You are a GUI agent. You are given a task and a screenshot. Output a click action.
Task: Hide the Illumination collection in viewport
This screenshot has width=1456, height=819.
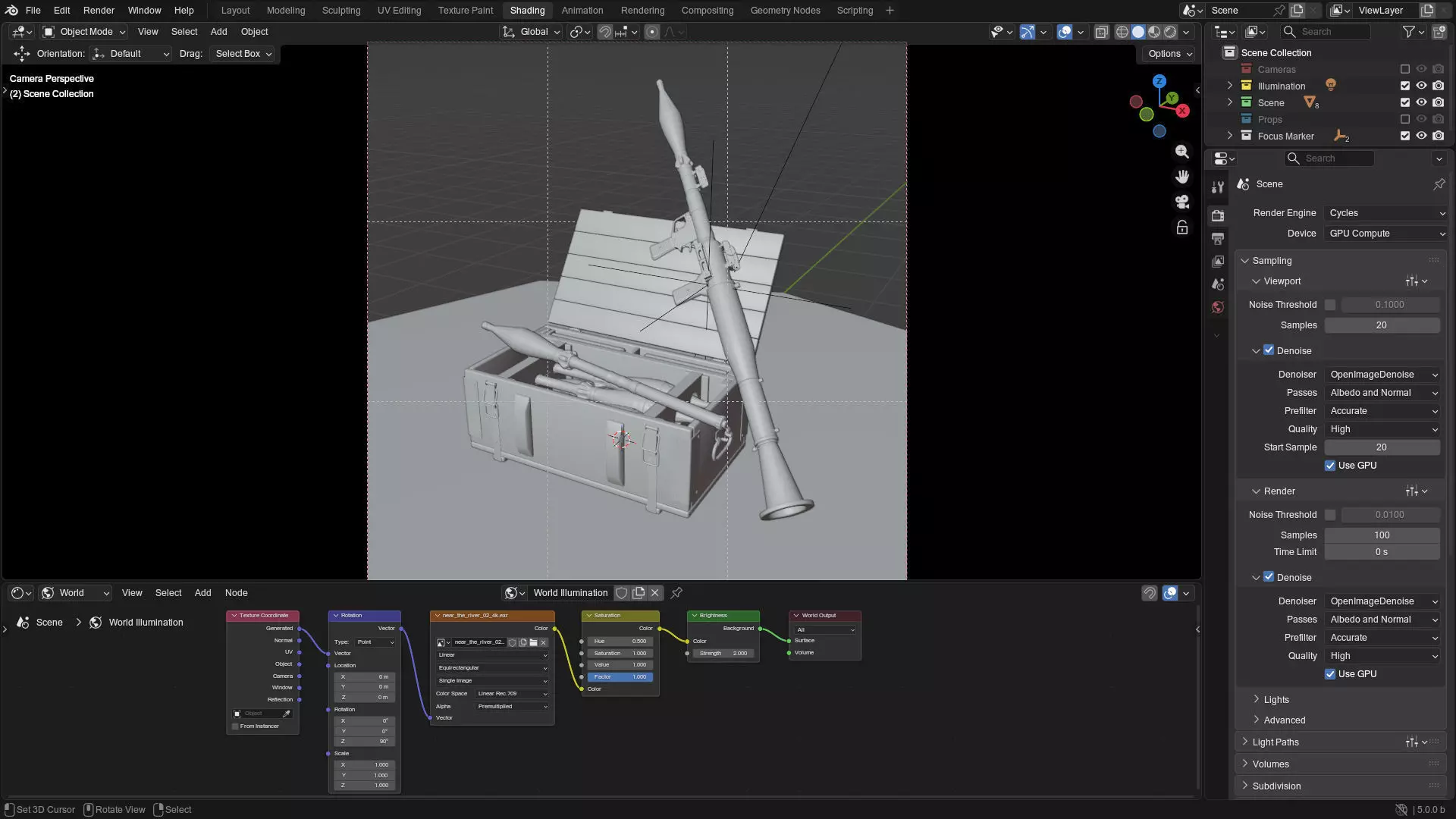coord(1422,86)
